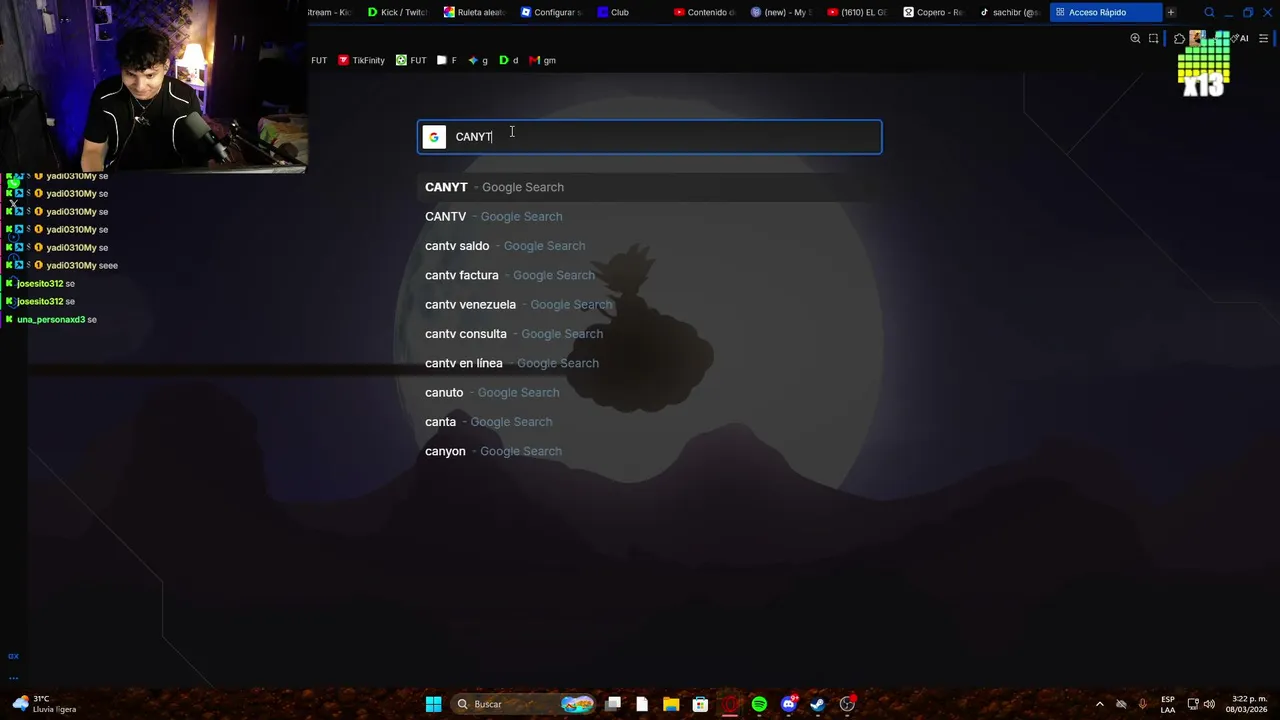Choose the cantv saldo suggestion

click(649, 246)
